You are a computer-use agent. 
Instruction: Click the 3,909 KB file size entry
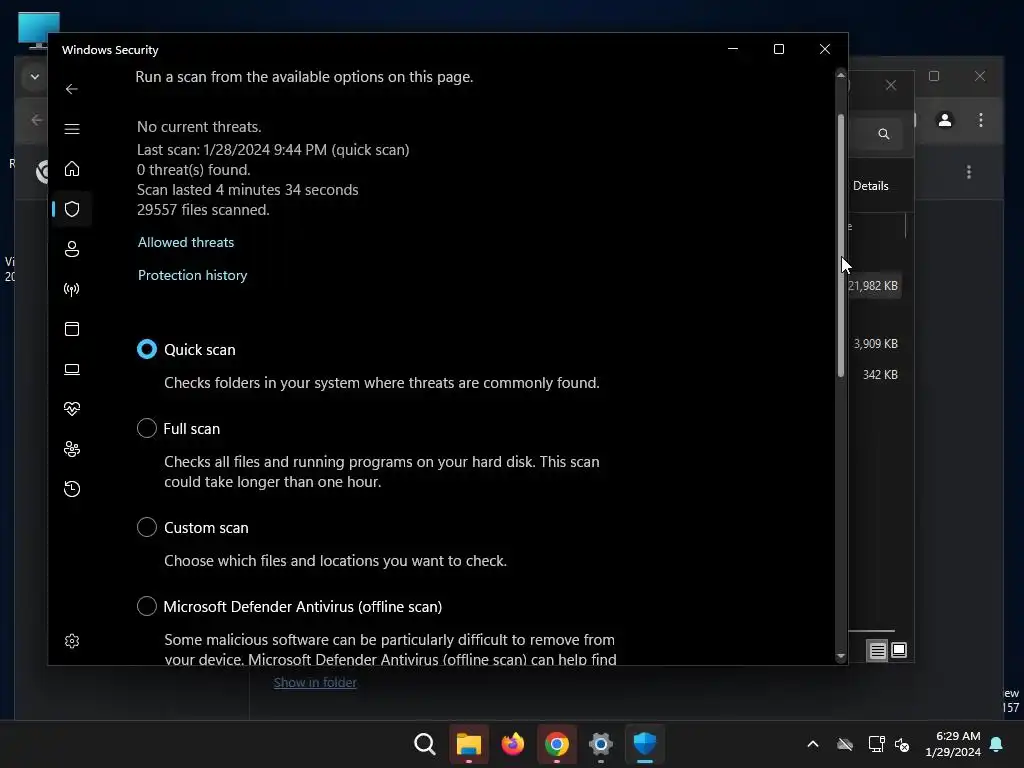coord(876,344)
